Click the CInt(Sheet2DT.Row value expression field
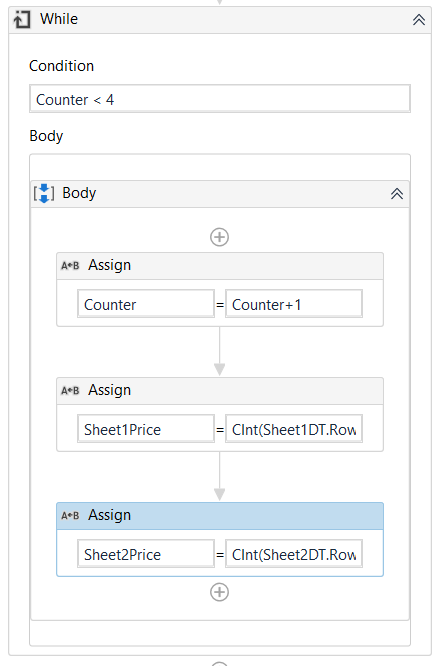The image size is (446, 666). [294, 553]
